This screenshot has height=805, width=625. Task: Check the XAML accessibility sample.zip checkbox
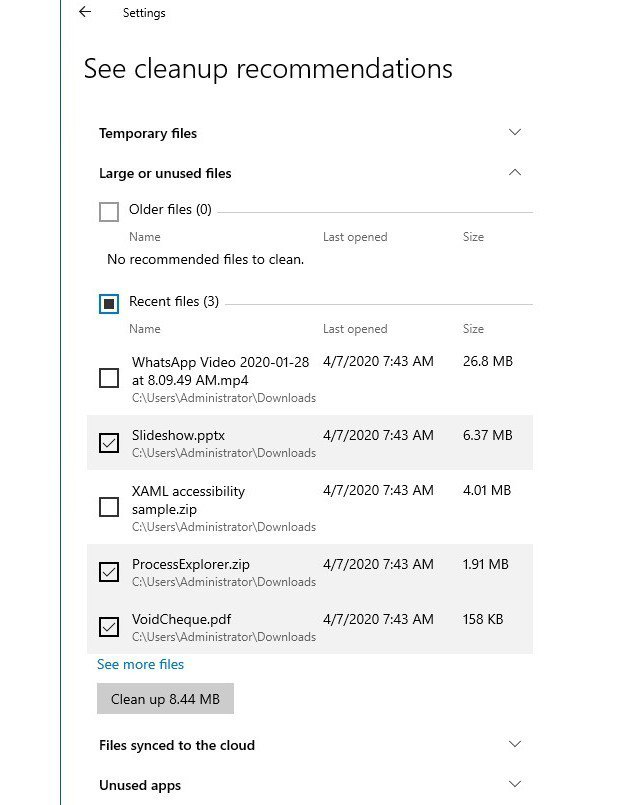[109, 508]
